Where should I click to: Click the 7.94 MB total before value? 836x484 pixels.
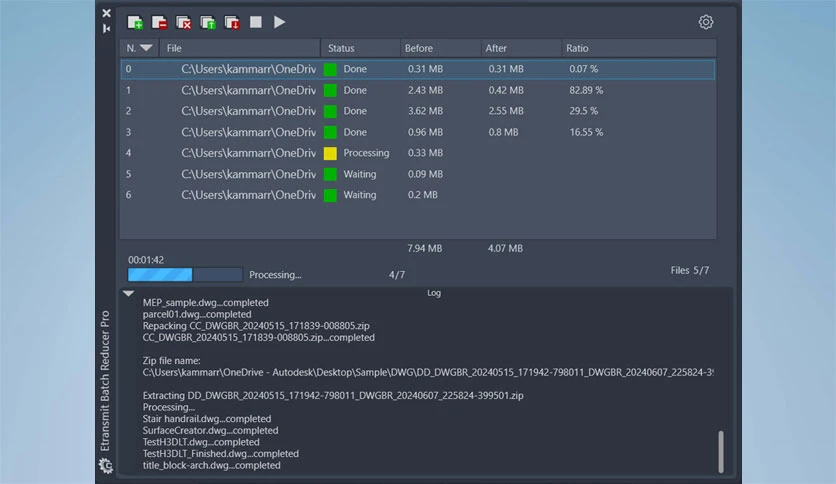coord(424,248)
